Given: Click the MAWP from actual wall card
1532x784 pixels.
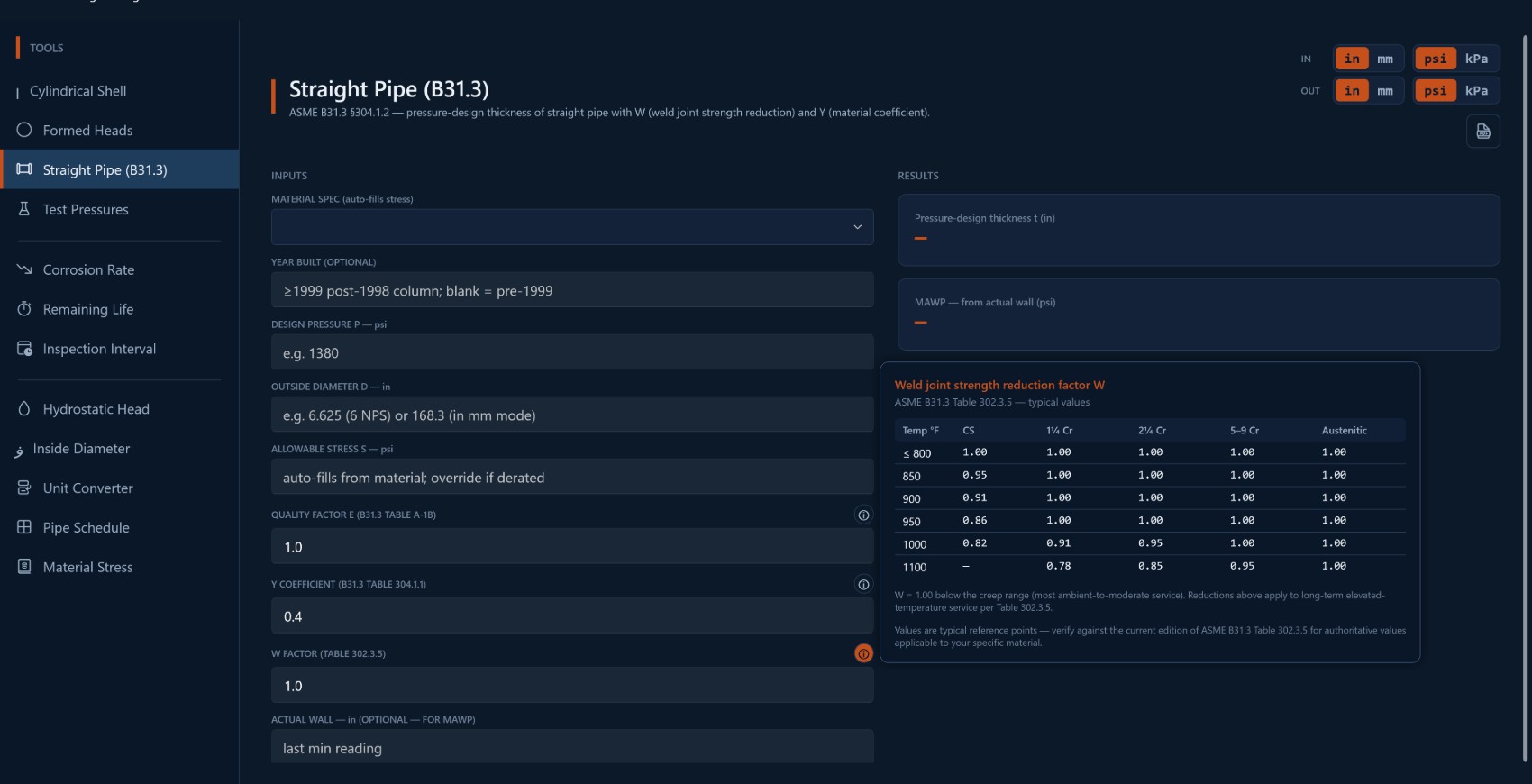Looking at the screenshot, I should (x=1199, y=314).
